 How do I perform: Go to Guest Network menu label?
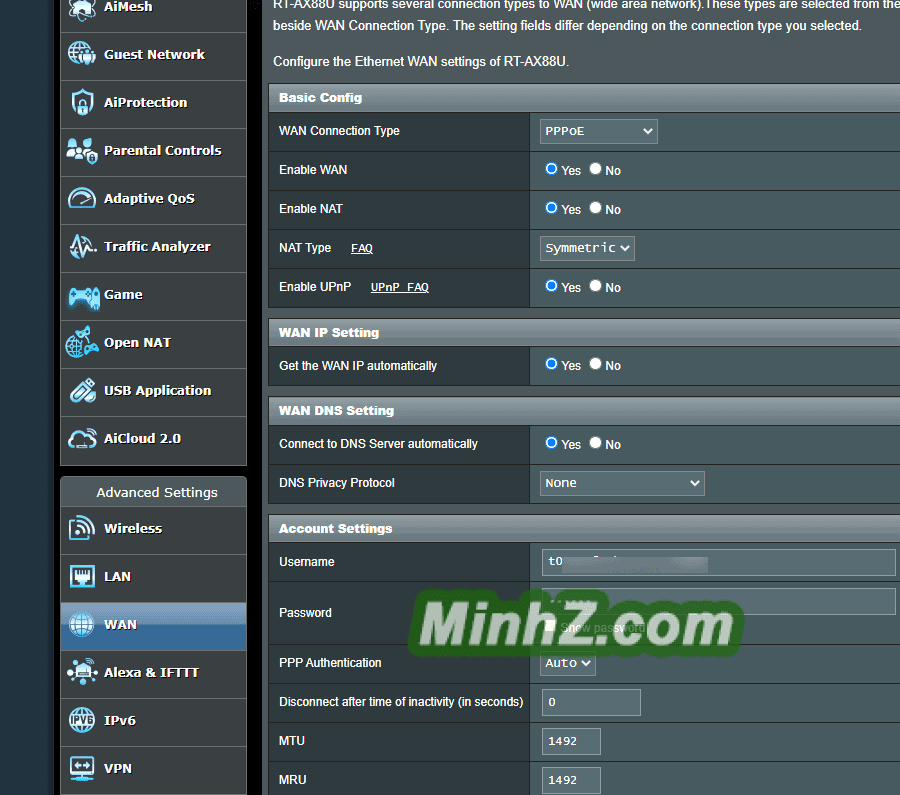click(154, 55)
